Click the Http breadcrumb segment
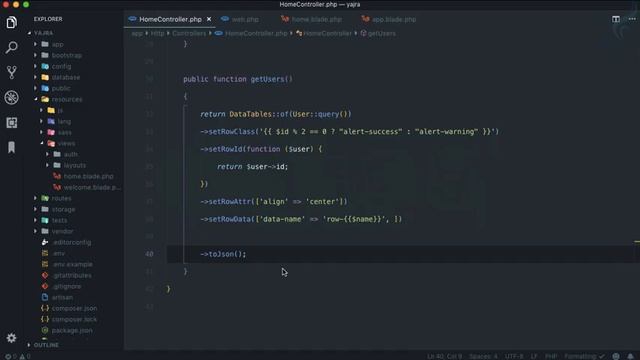640x360 pixels. click(157, 33)
